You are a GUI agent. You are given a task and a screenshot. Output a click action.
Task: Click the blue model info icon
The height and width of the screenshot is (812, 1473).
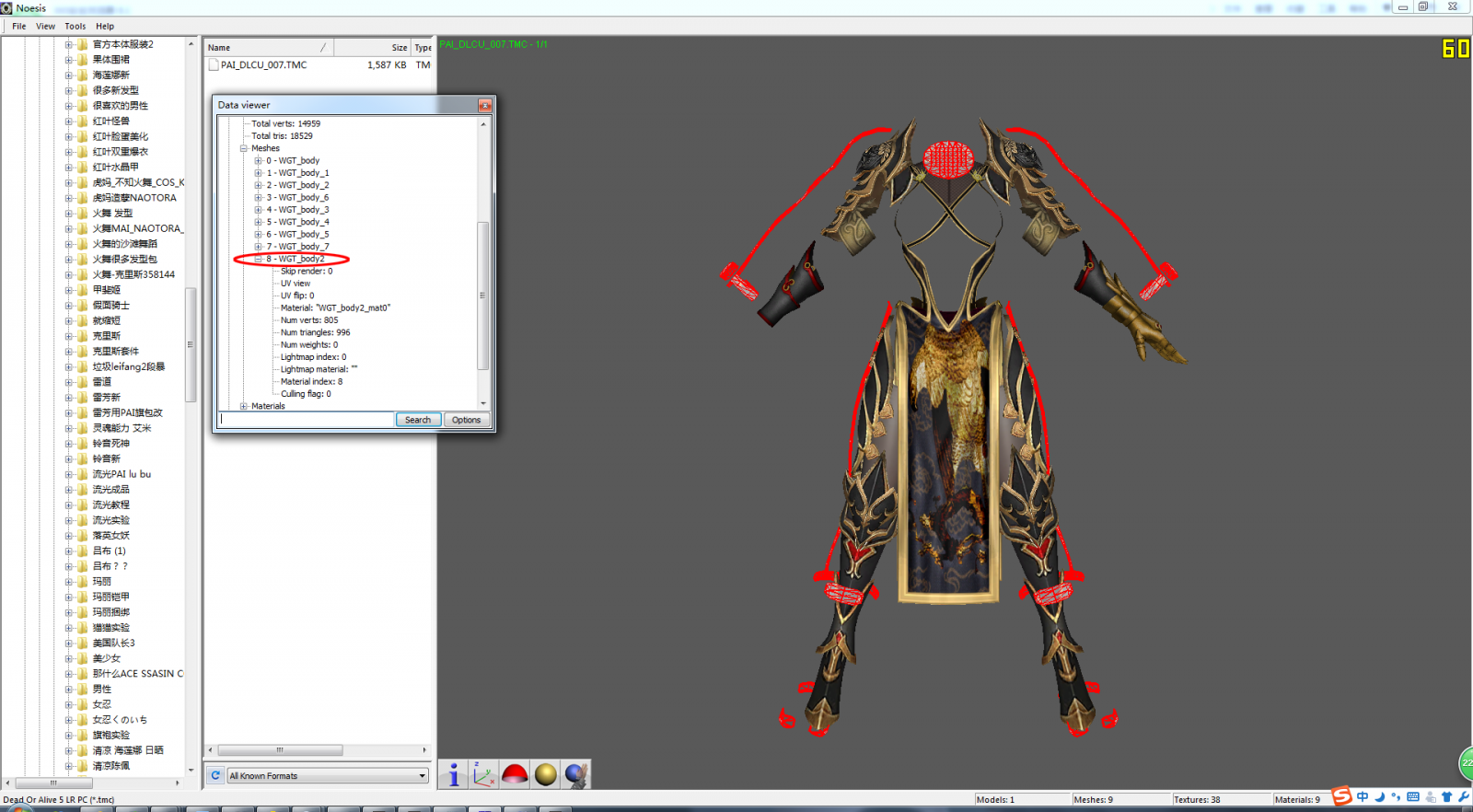[x=454, y=775]
